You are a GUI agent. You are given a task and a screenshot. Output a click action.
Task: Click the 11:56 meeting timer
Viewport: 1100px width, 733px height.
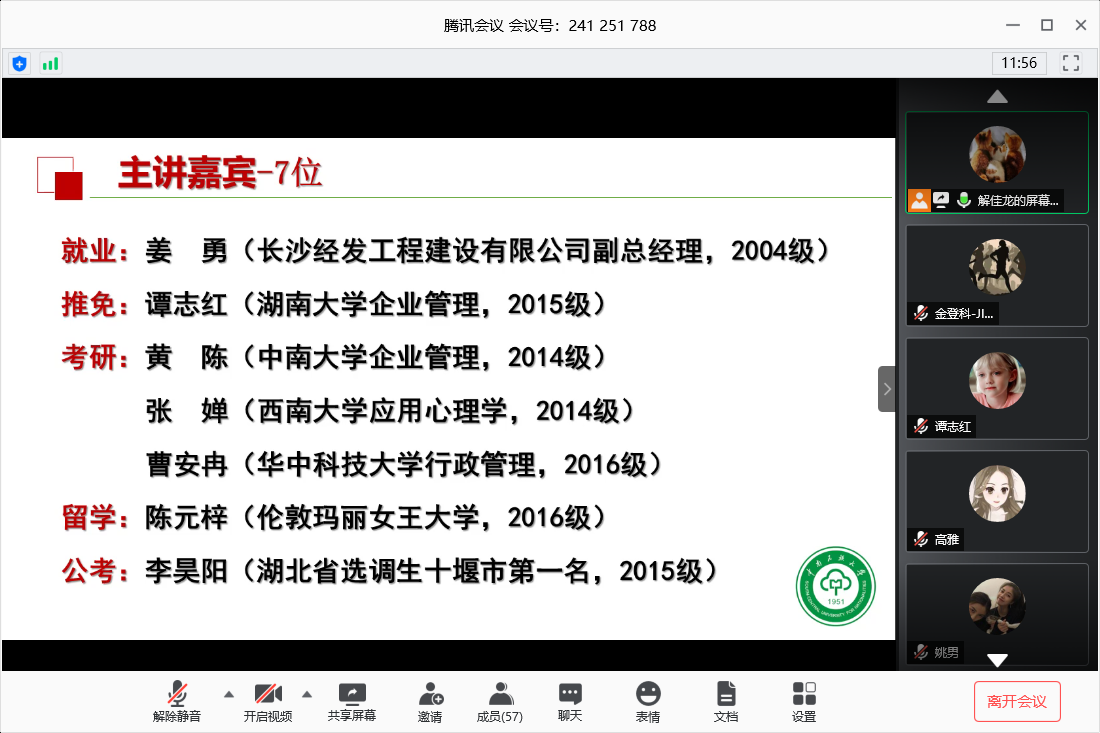click(x=1019, y=63)
